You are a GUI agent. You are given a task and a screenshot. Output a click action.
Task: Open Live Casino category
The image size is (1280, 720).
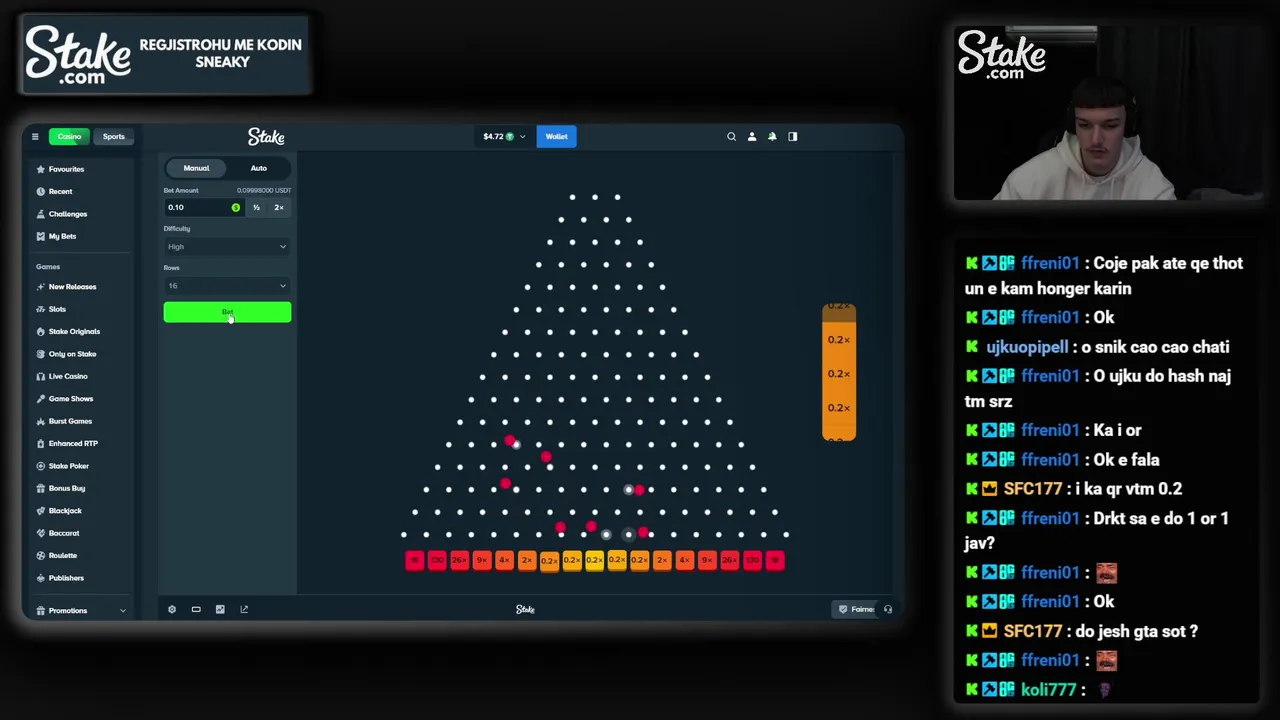pyautogui.click(x=68, y=376)
